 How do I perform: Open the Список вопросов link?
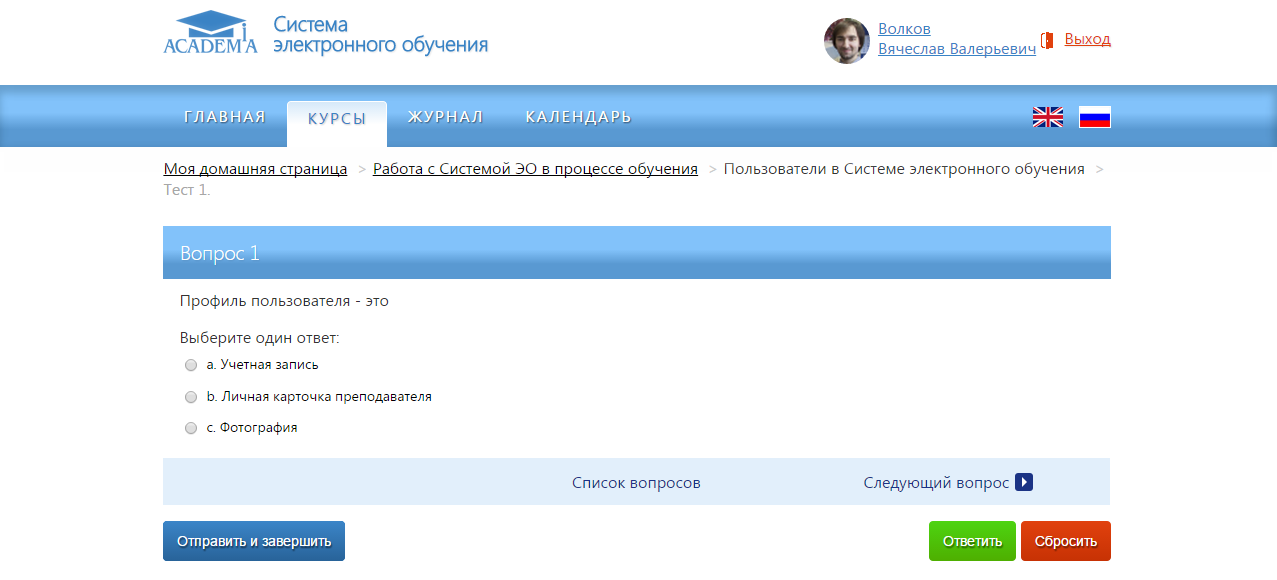point(636,483)
